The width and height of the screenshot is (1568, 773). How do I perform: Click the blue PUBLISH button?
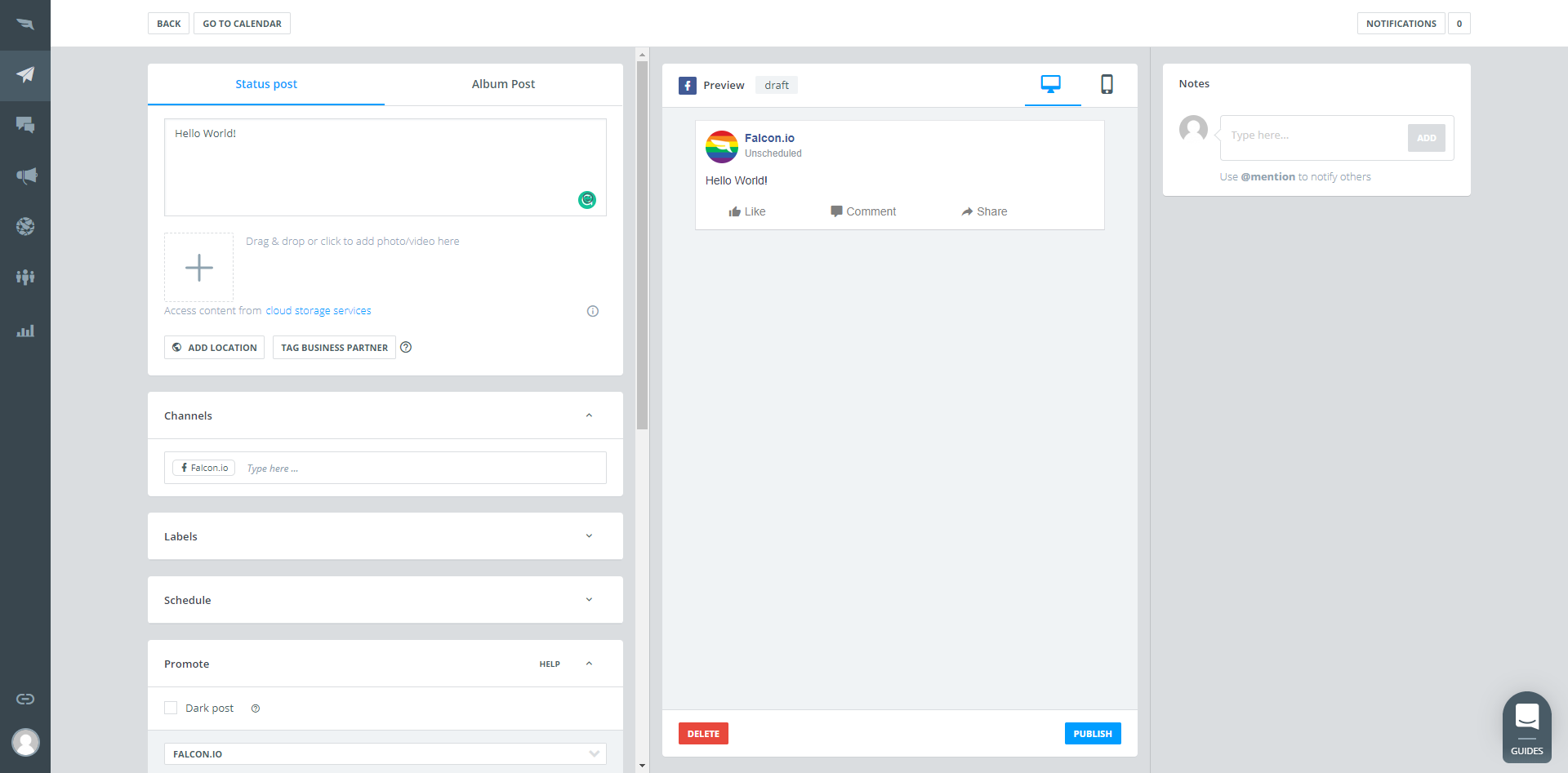(x=1093, y=733)
